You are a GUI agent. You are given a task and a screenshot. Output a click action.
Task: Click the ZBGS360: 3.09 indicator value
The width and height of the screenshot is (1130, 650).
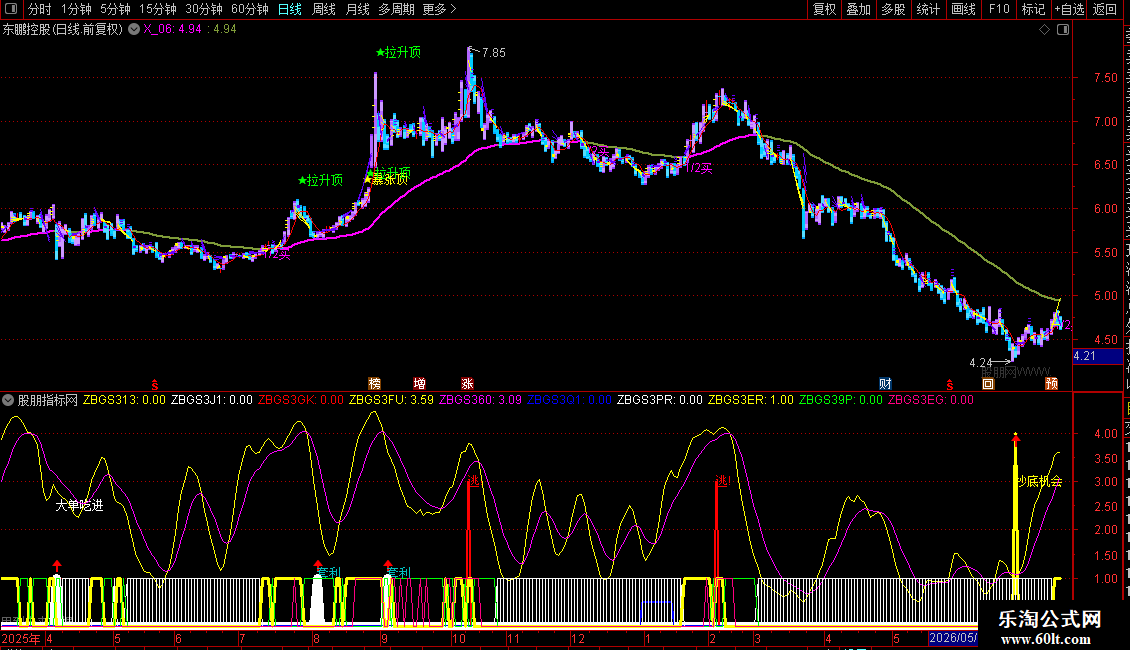tap(481, 399)
